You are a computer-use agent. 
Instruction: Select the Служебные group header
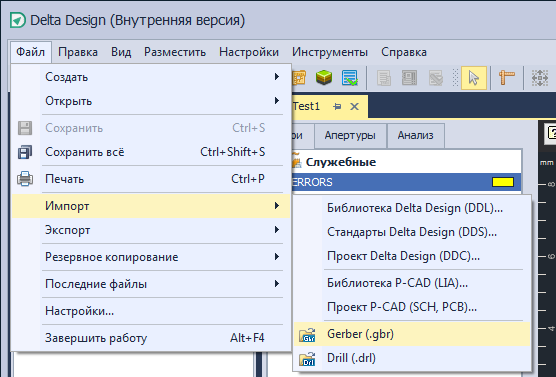406,162
